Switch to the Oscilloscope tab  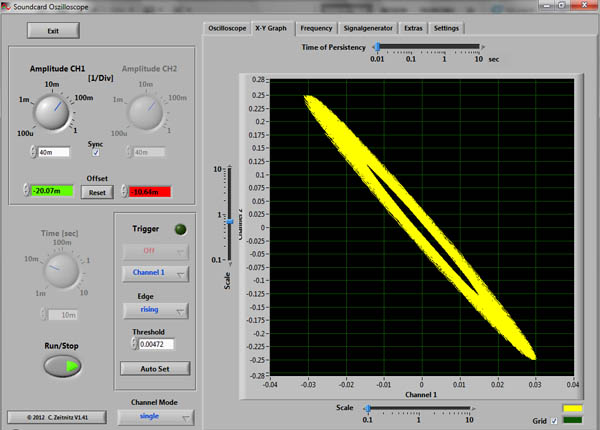click(226, 28)
